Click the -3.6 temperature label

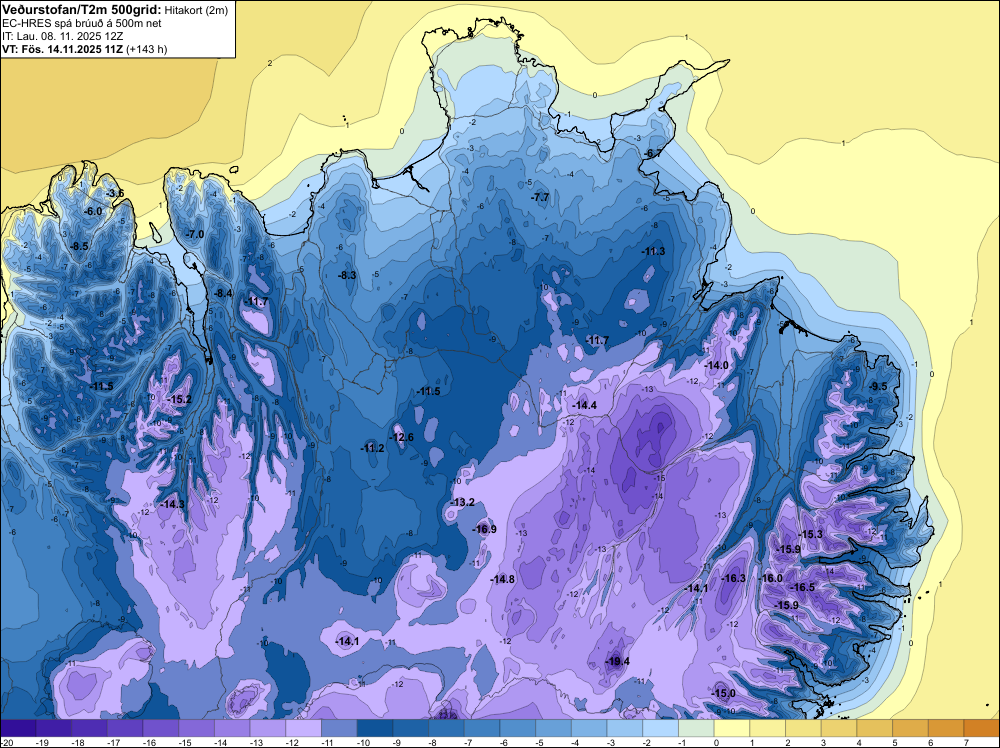115,193
